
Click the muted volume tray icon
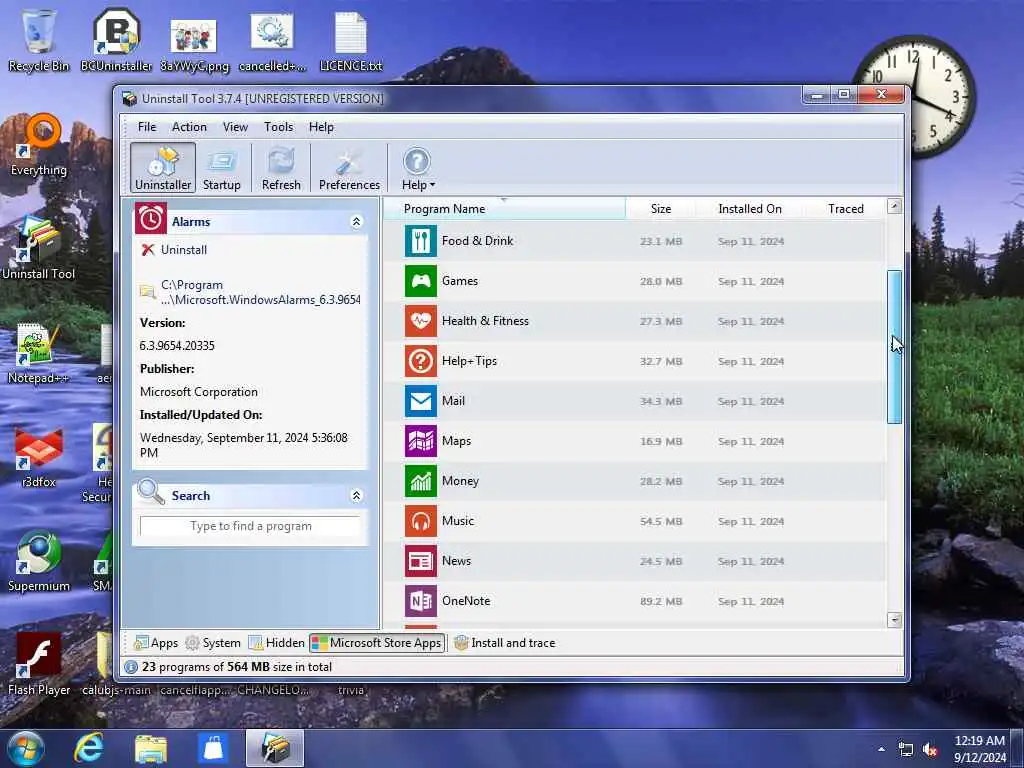point(930,750)
